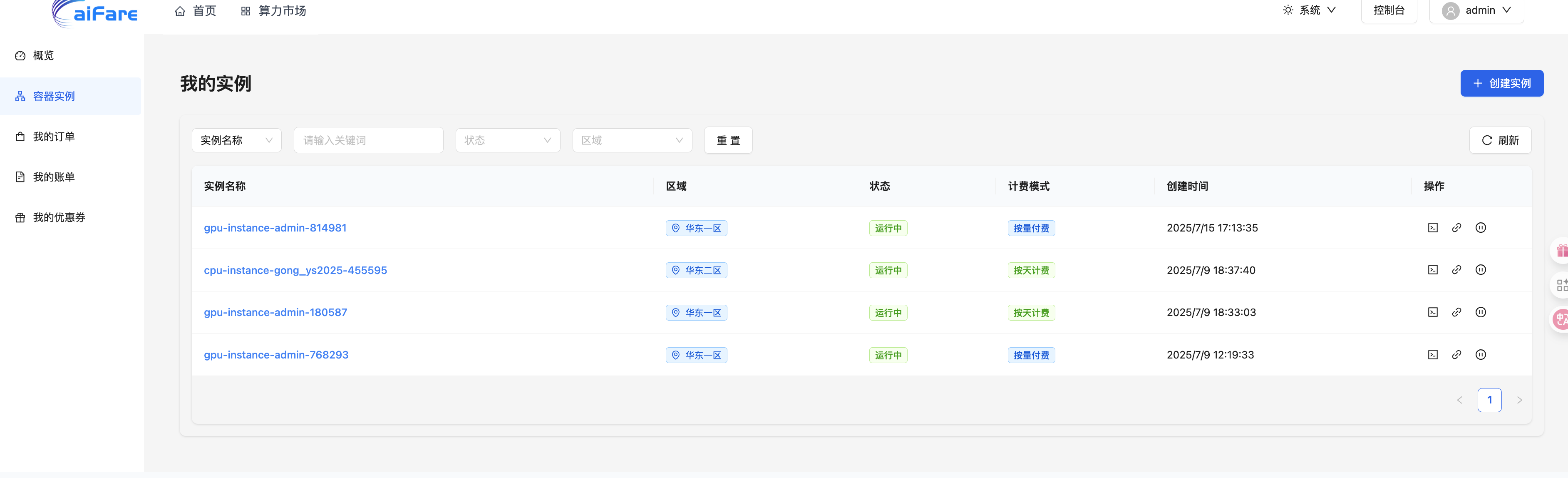This screenshot has width=1568, height=478.
Task: Click the keyword search input field
Action: click(367, 140)
